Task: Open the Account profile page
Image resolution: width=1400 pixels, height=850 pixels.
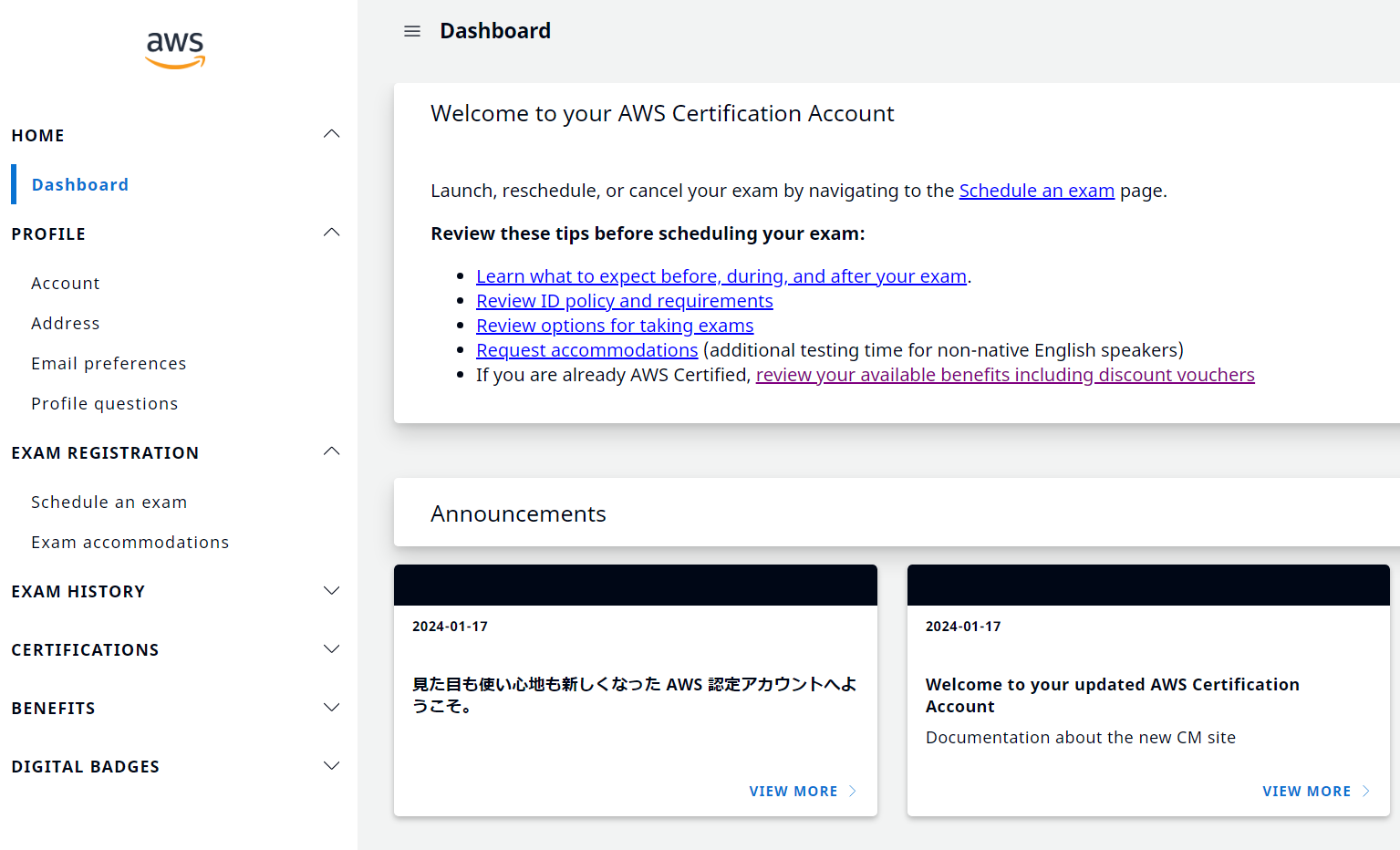Action: pyautogui.click(x=66, y=284)
